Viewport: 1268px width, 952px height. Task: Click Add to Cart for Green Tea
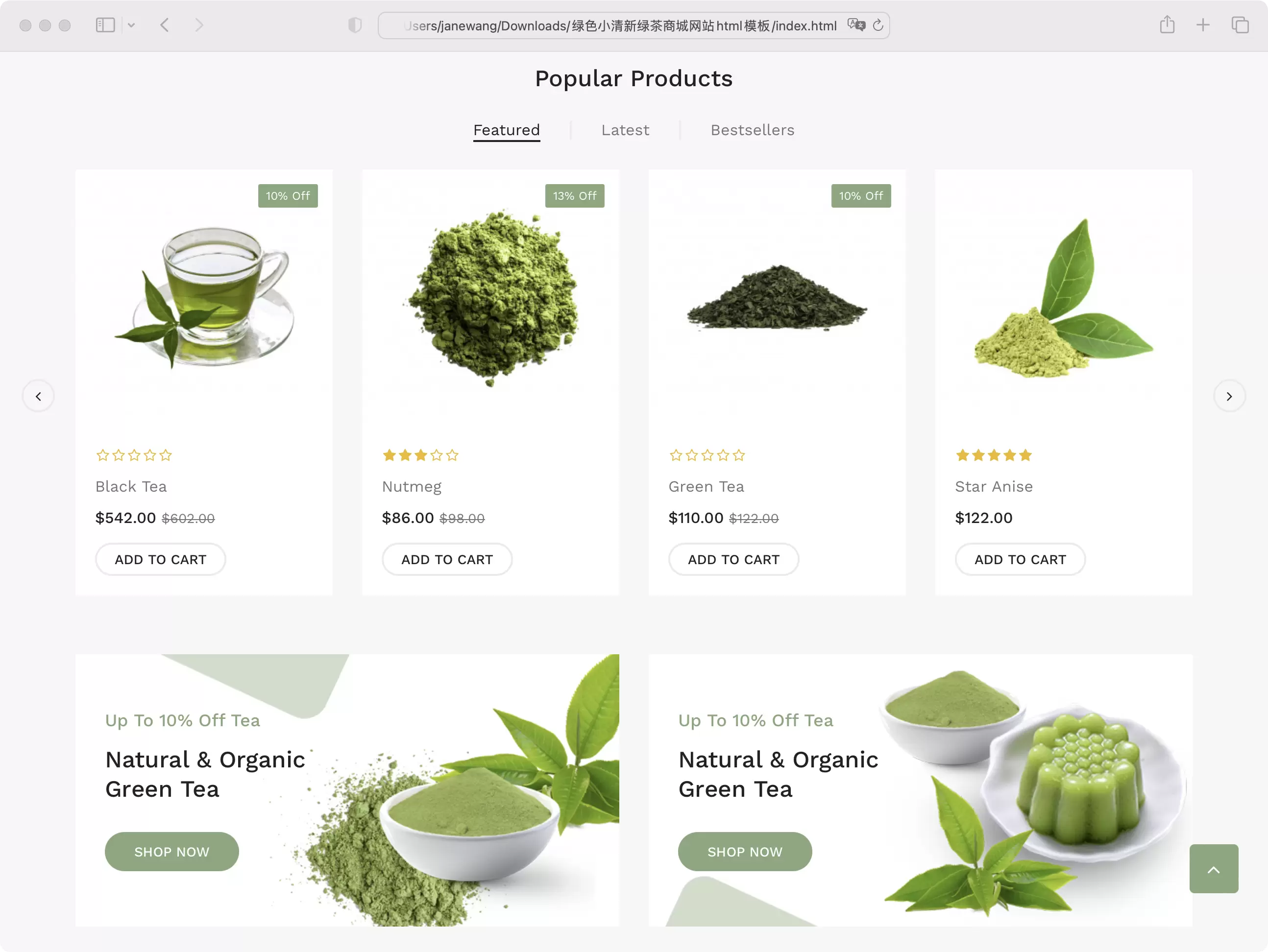tap(733, 559)
